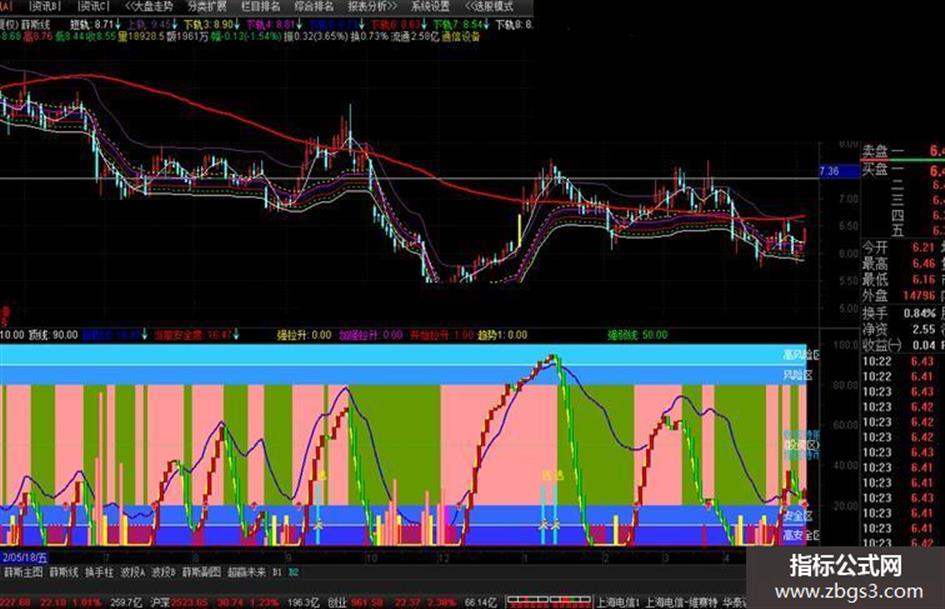Click the 高安全区 zone label
This screenshot has height=609, width=945.
click(x=801, y=535)
